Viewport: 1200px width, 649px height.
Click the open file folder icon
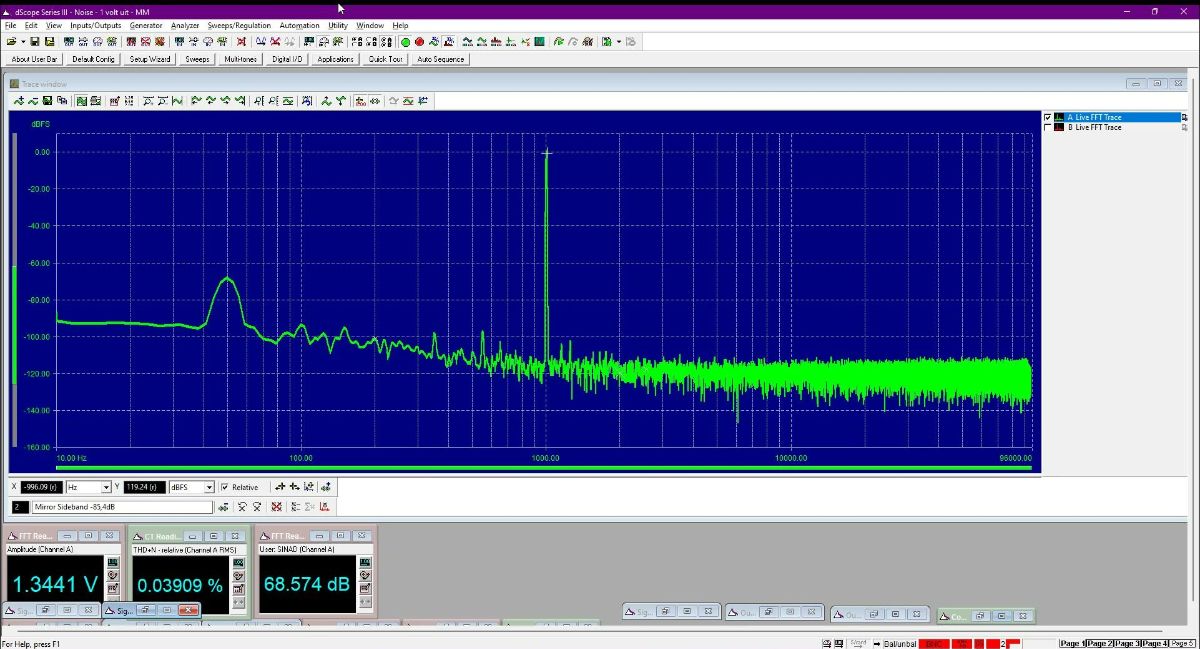point(11,42)
